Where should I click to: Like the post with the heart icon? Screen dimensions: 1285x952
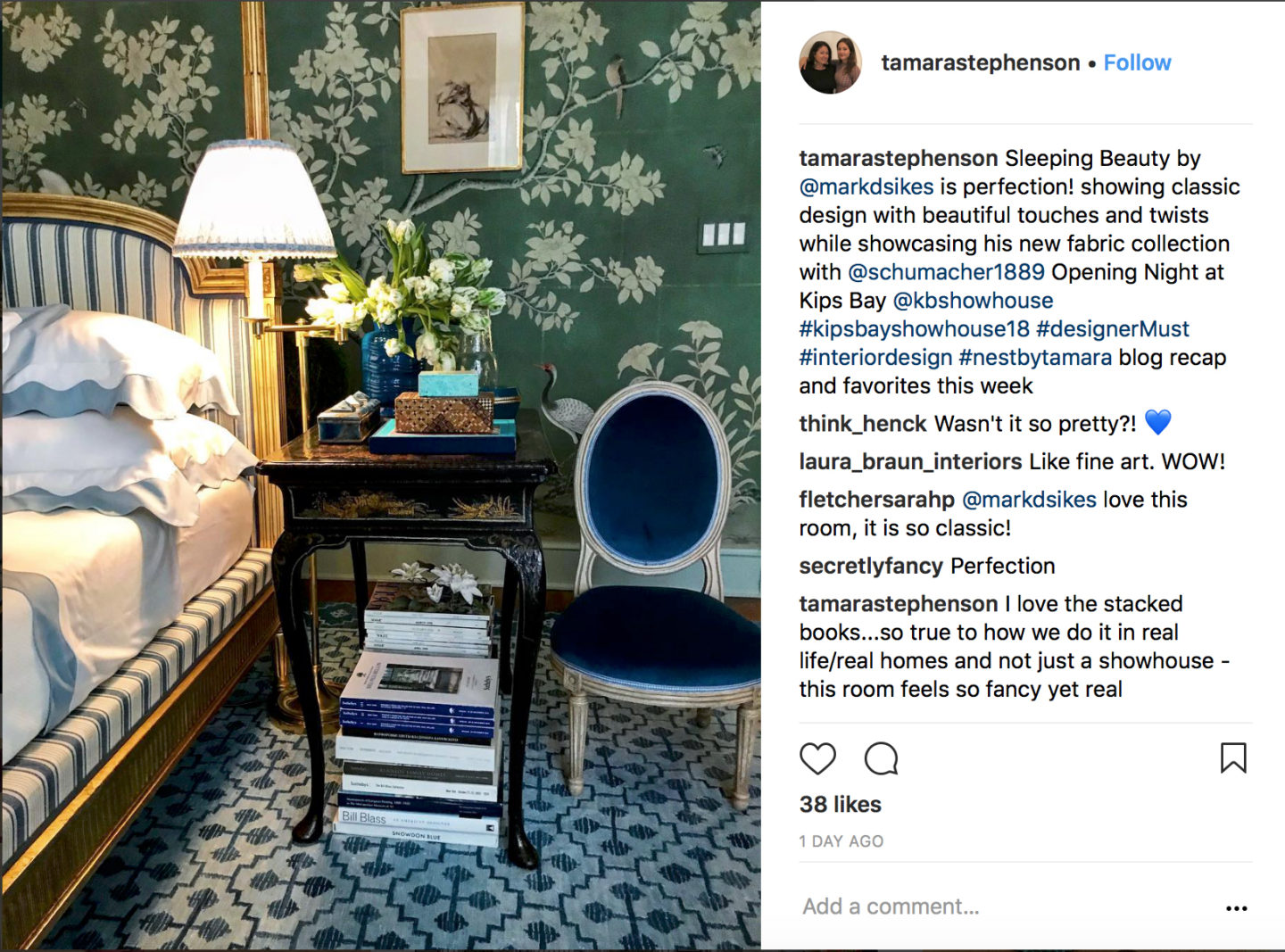[817, 758]
